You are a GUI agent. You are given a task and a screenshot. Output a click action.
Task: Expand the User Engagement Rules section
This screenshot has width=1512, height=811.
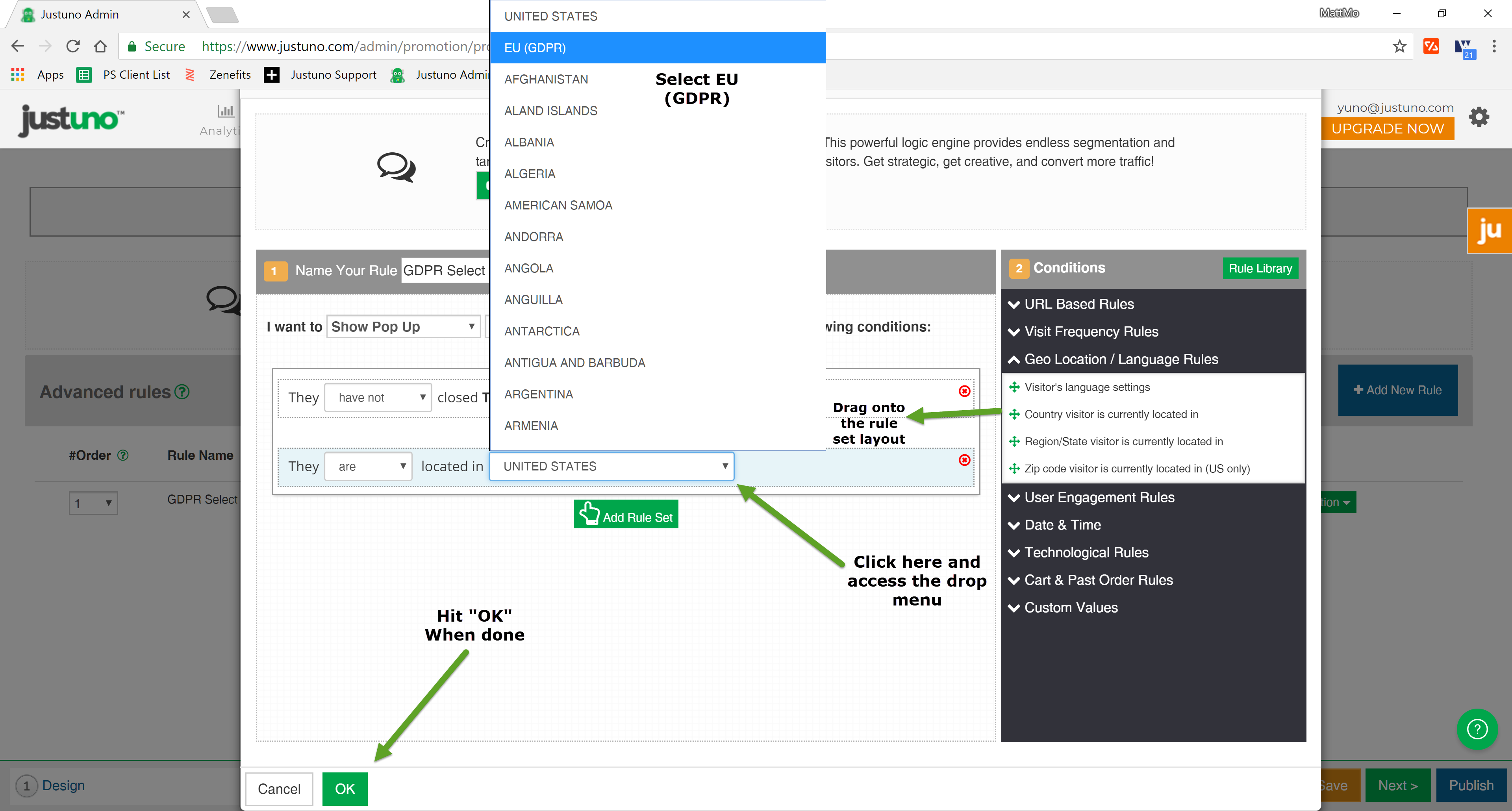(1098, 497)
